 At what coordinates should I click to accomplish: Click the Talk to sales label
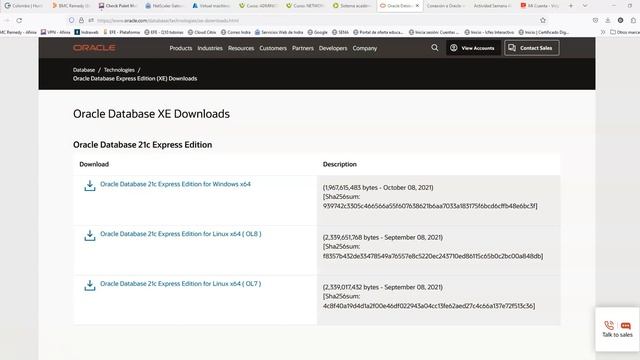617,335
